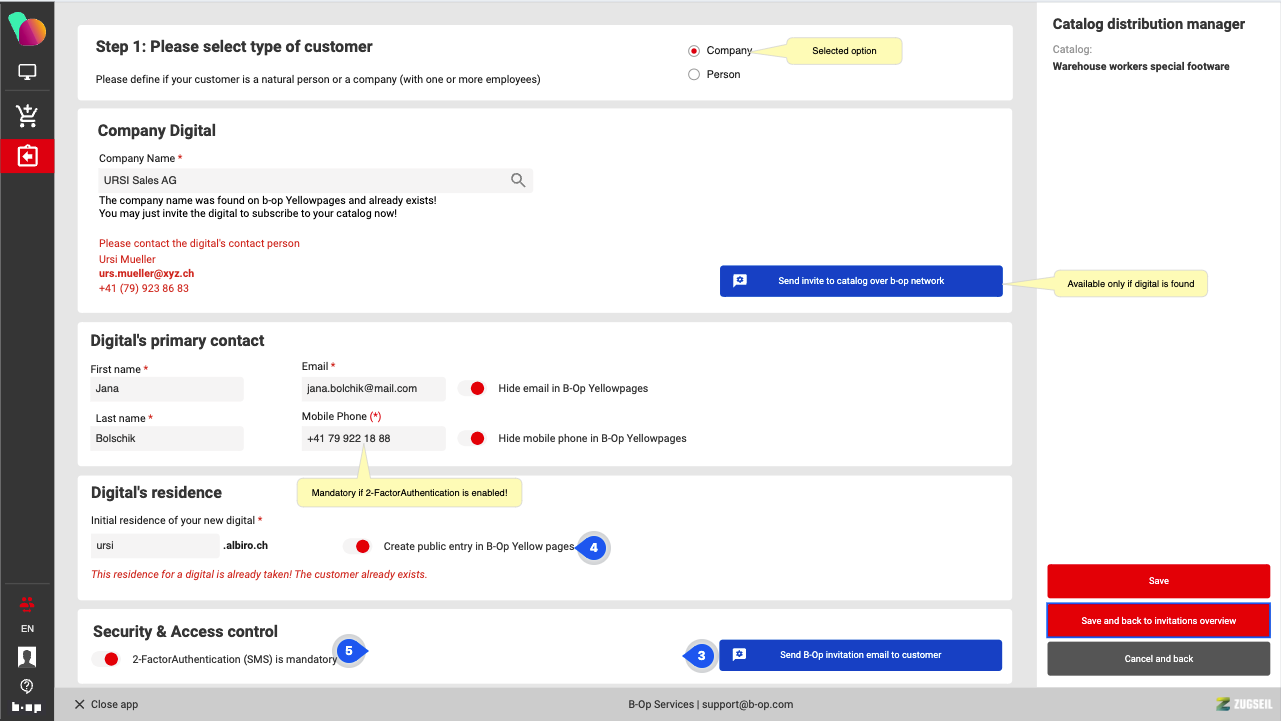Click the add-to-cart icon in sidebar
The image size is (1281, 721).
[27, 116]
